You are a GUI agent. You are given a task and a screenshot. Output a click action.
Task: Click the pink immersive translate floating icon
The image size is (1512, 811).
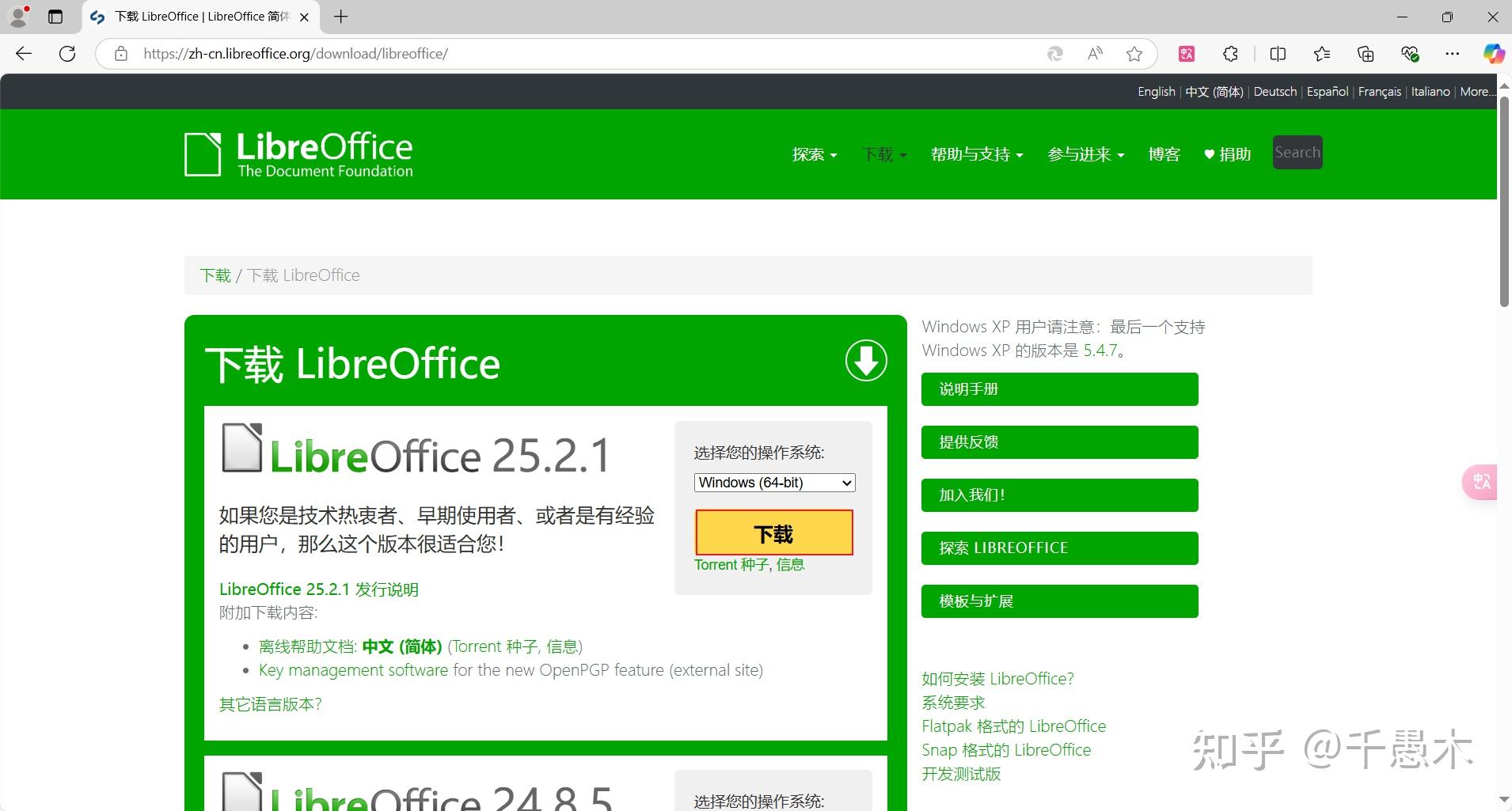[x=1481, y=481]
